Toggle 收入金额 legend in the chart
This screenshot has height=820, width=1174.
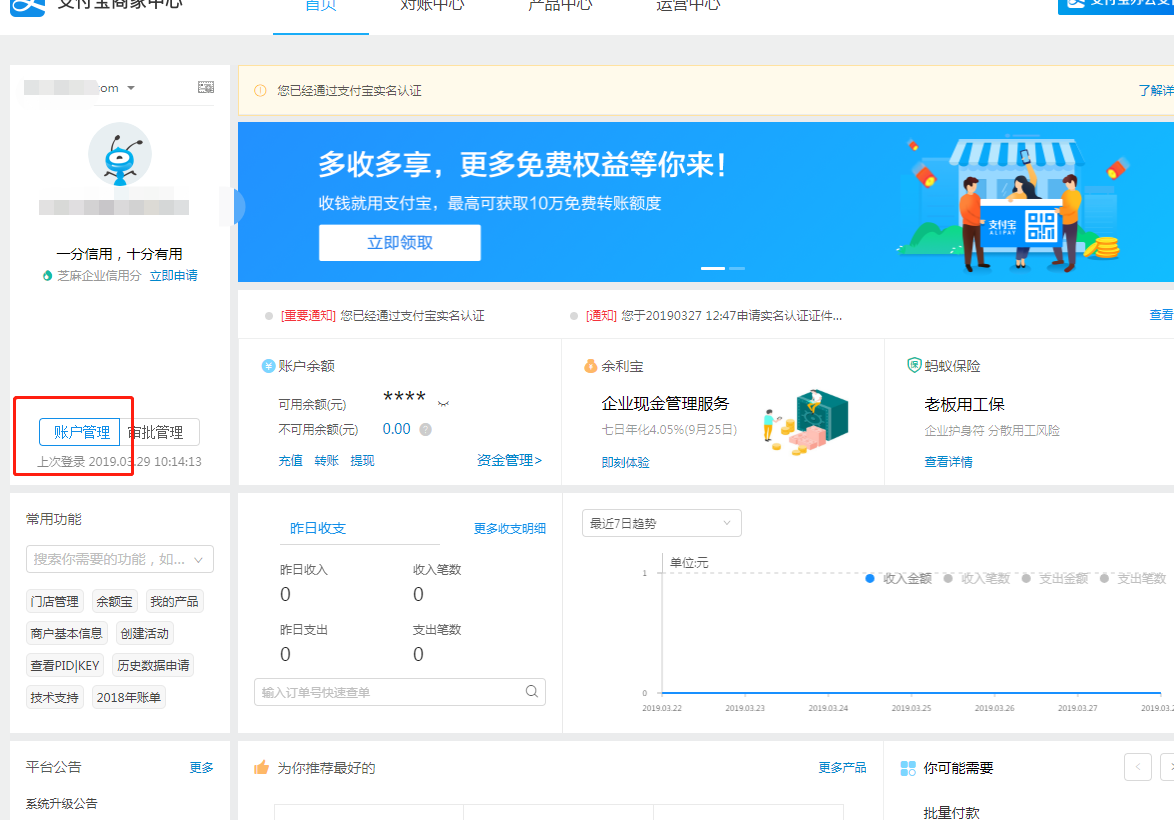click(x=898, y=578)
